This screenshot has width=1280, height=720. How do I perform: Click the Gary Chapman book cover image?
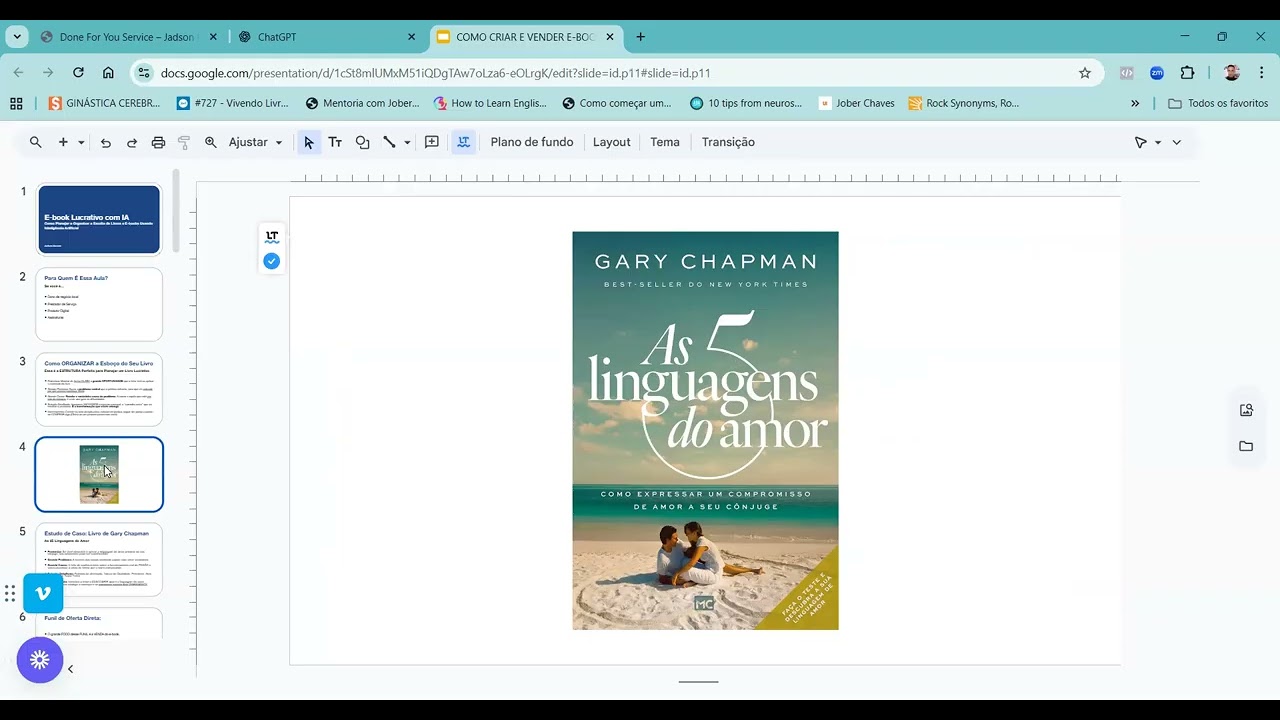point(705,431)
